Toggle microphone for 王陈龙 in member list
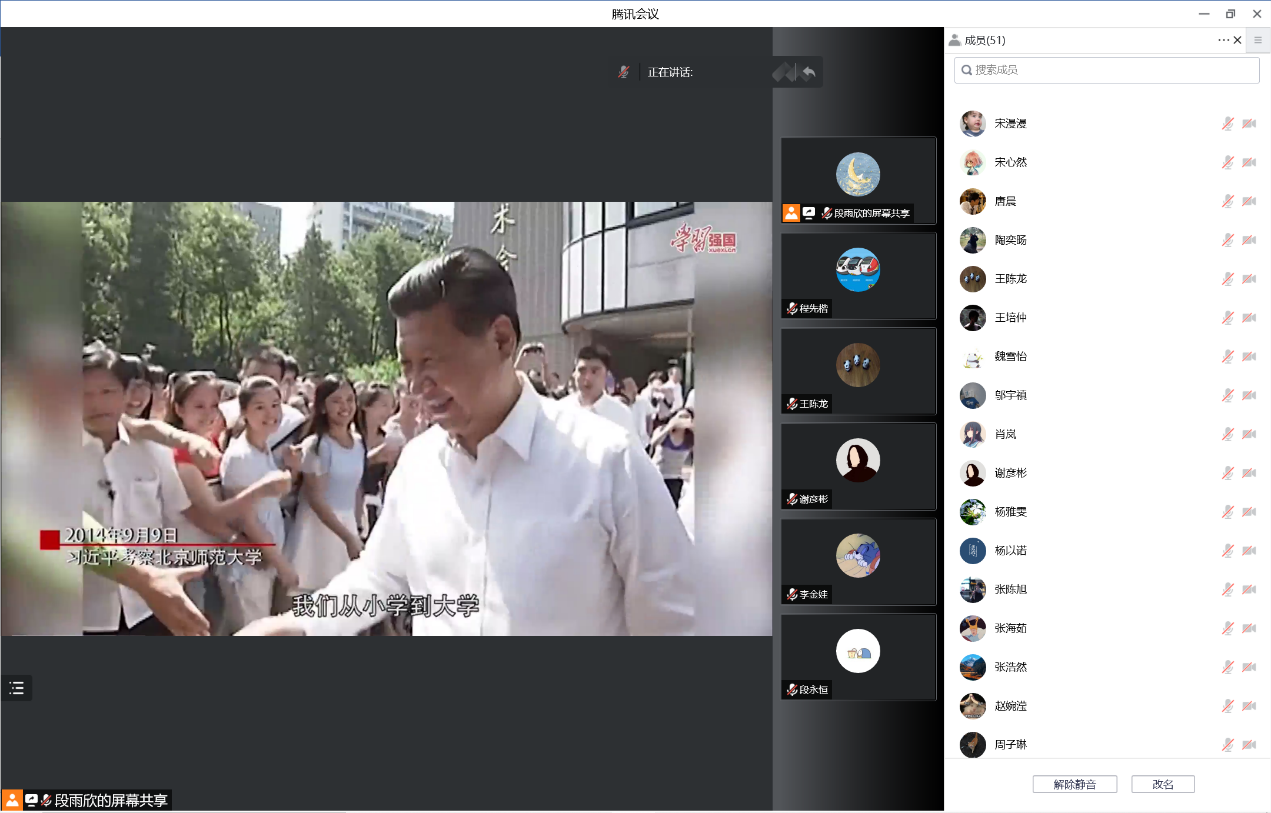Image resolution: width=1271 pixels, height=813 pixels. pos(1227,279)
